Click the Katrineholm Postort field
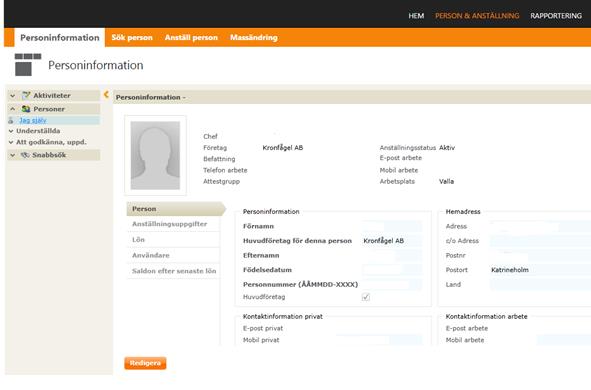Screen dimensions: 591x390 coord(540,270)
